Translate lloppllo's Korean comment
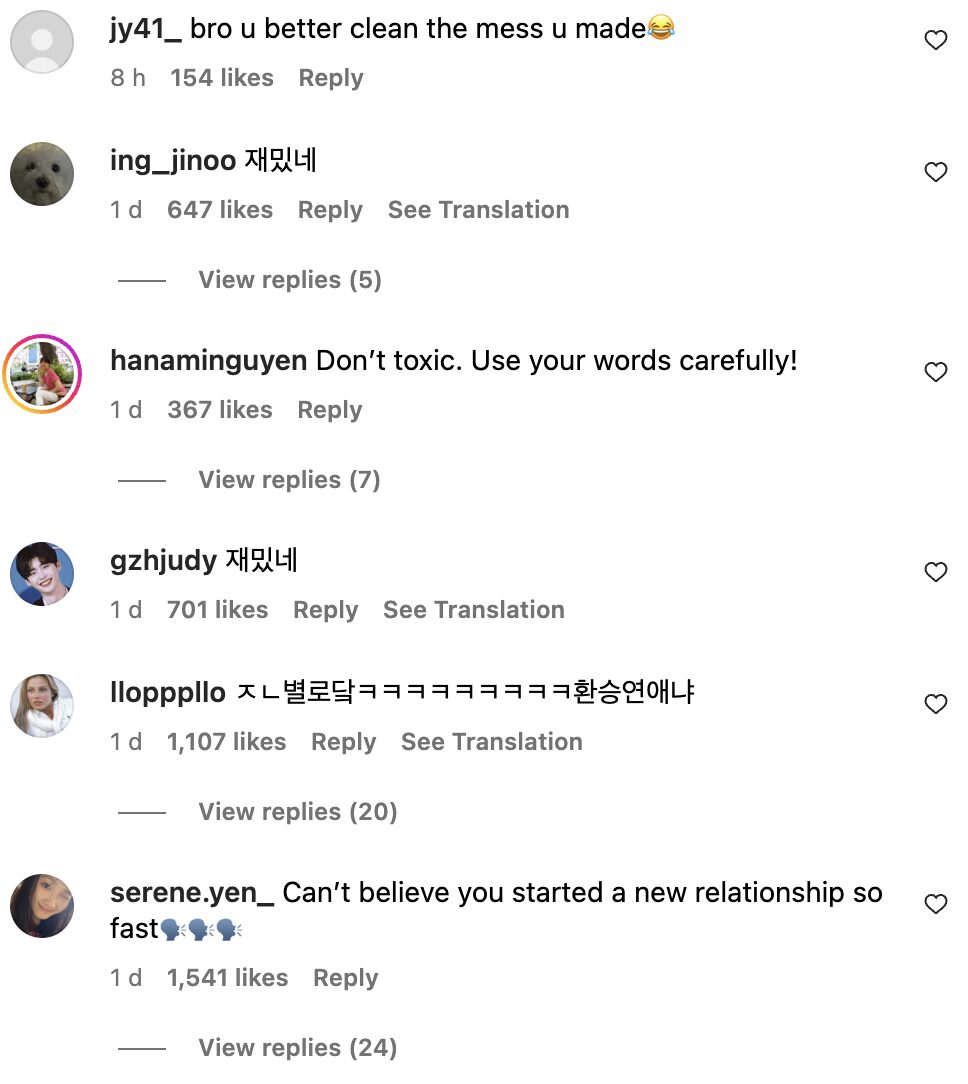 pyautogui.click(x=491, y=742)
